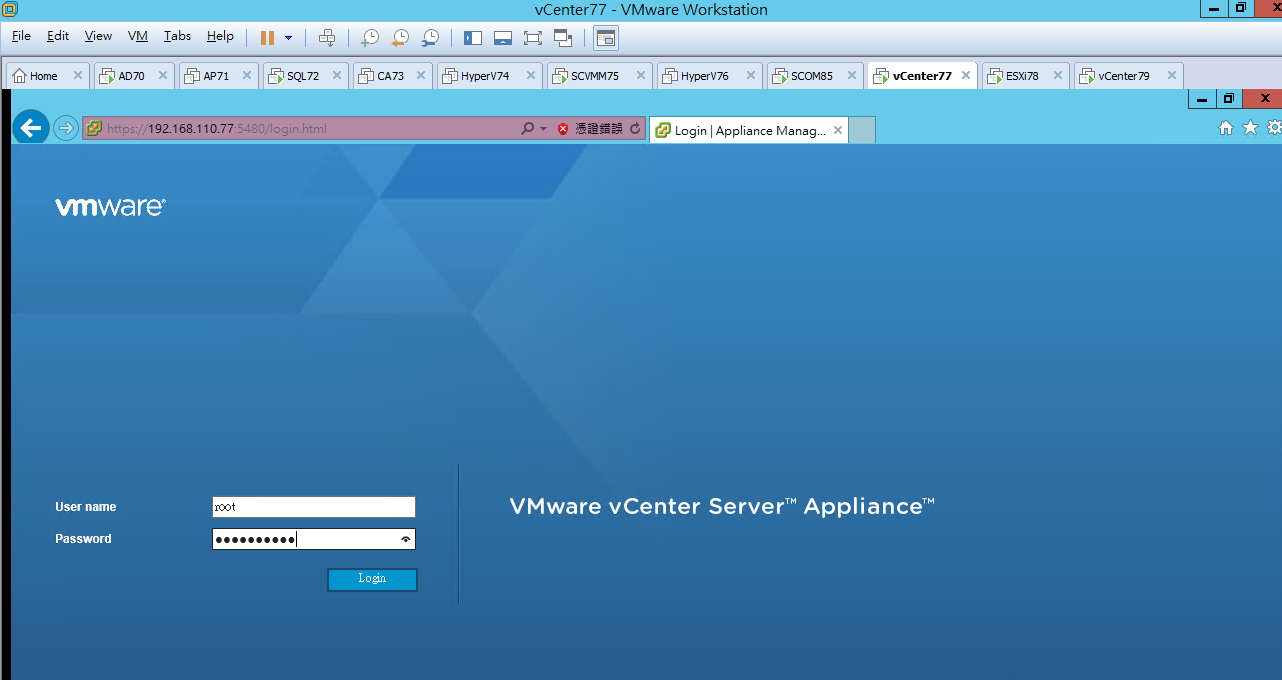Click the Favorites star icon
1282x680 pixels.
point(1250,128)
